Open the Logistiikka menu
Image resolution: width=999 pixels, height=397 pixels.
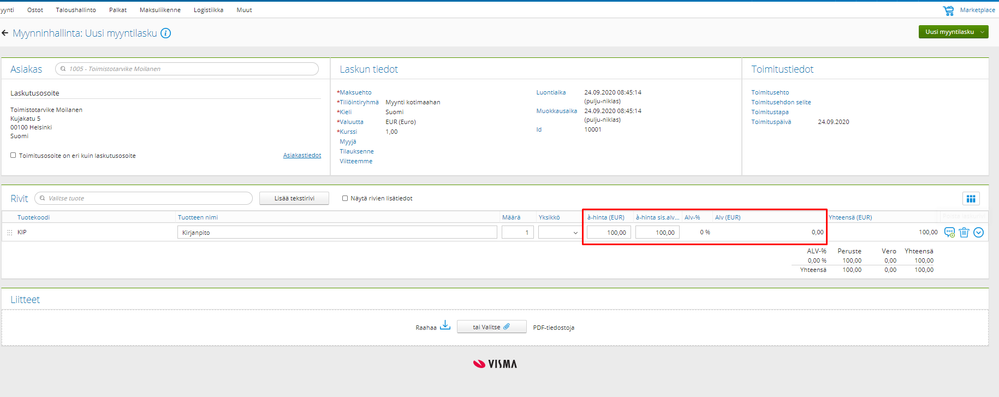pyautogui.click(x=208, y=10)
